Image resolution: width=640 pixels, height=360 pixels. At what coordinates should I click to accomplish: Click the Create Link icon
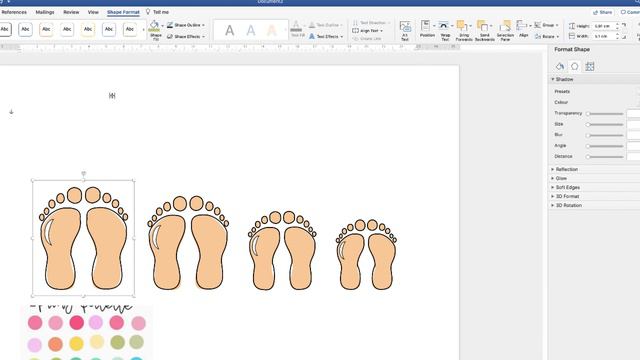click(356, 39)
